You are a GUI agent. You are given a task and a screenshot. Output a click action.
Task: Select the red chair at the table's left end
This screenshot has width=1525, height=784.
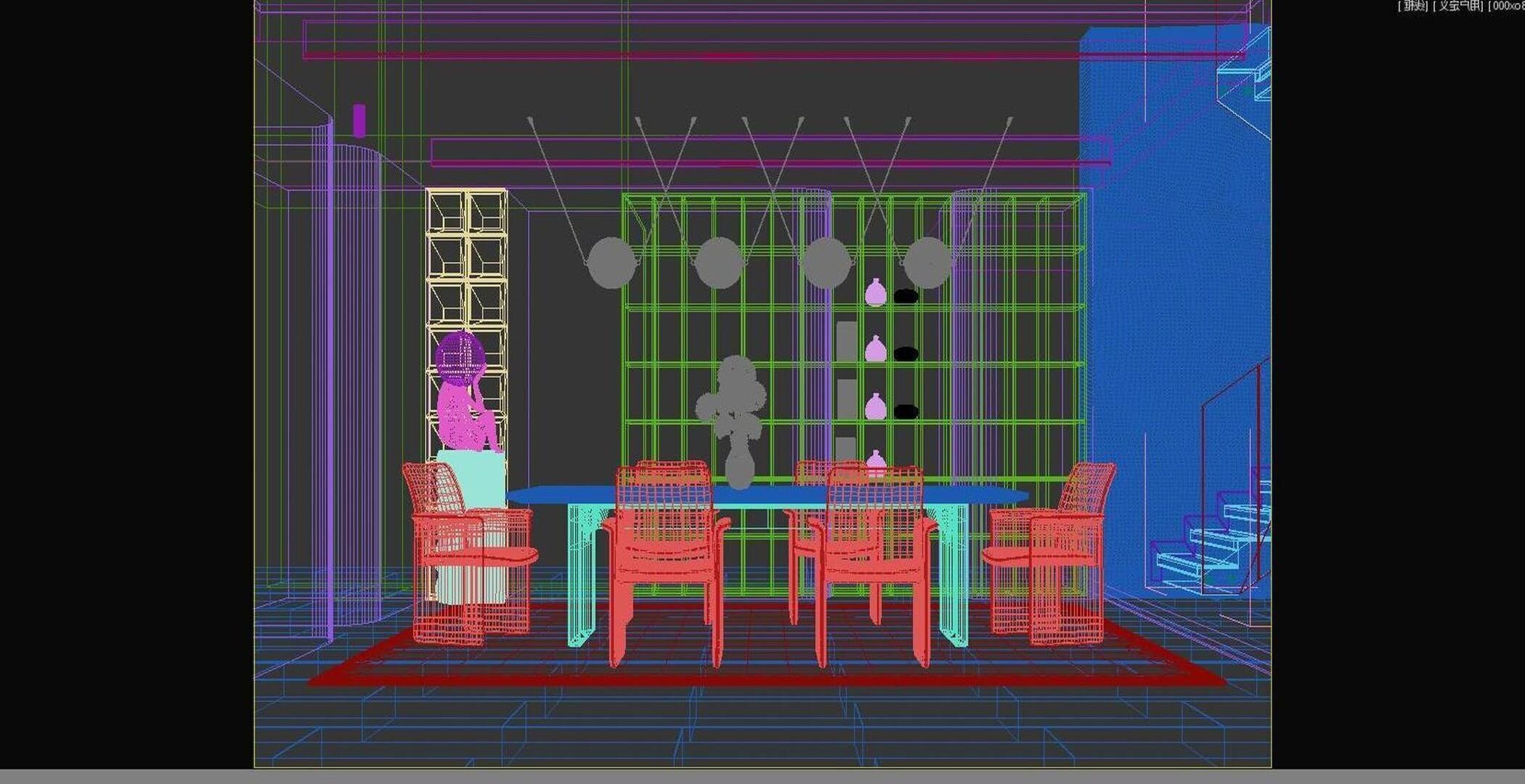(471, 555)
